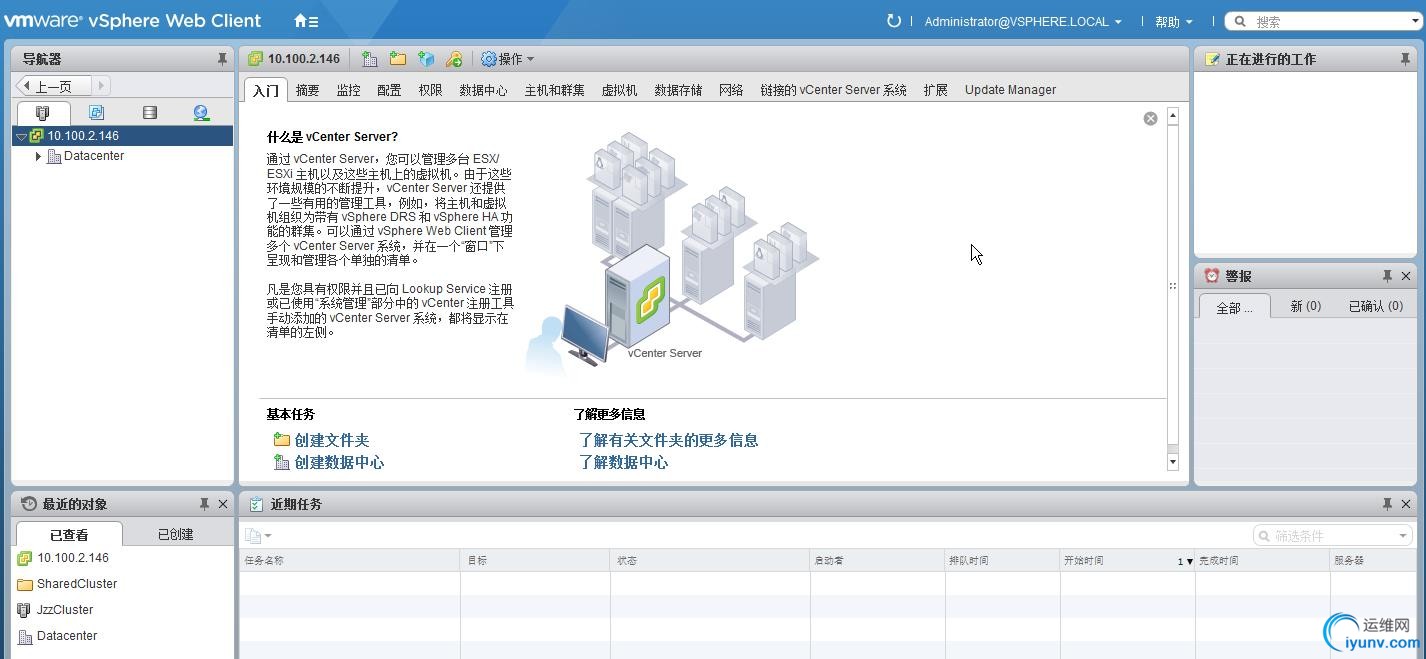Viewport: 1426px width, 659px height.
Task: Go back with the 上一页 button
Action: 54,87
